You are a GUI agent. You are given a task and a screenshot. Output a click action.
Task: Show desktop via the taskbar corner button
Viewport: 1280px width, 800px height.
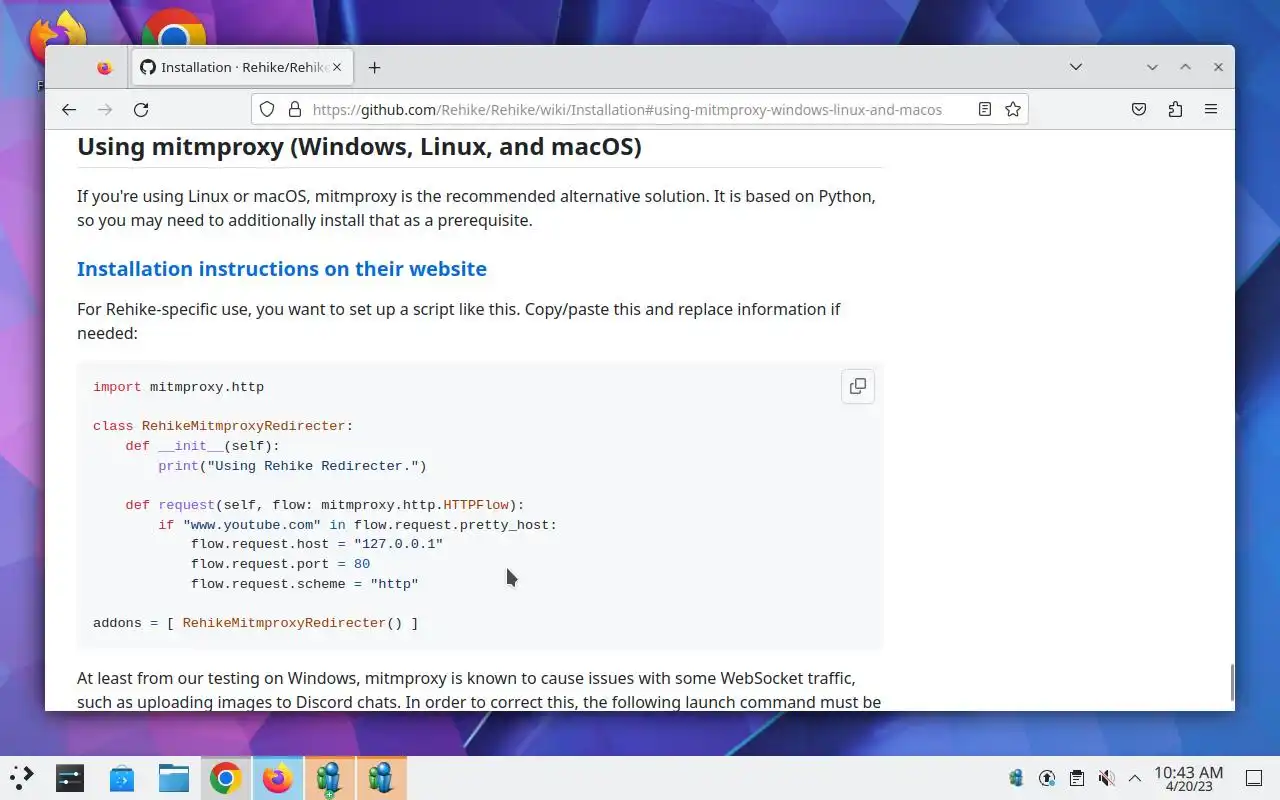tap(1254, 778)
